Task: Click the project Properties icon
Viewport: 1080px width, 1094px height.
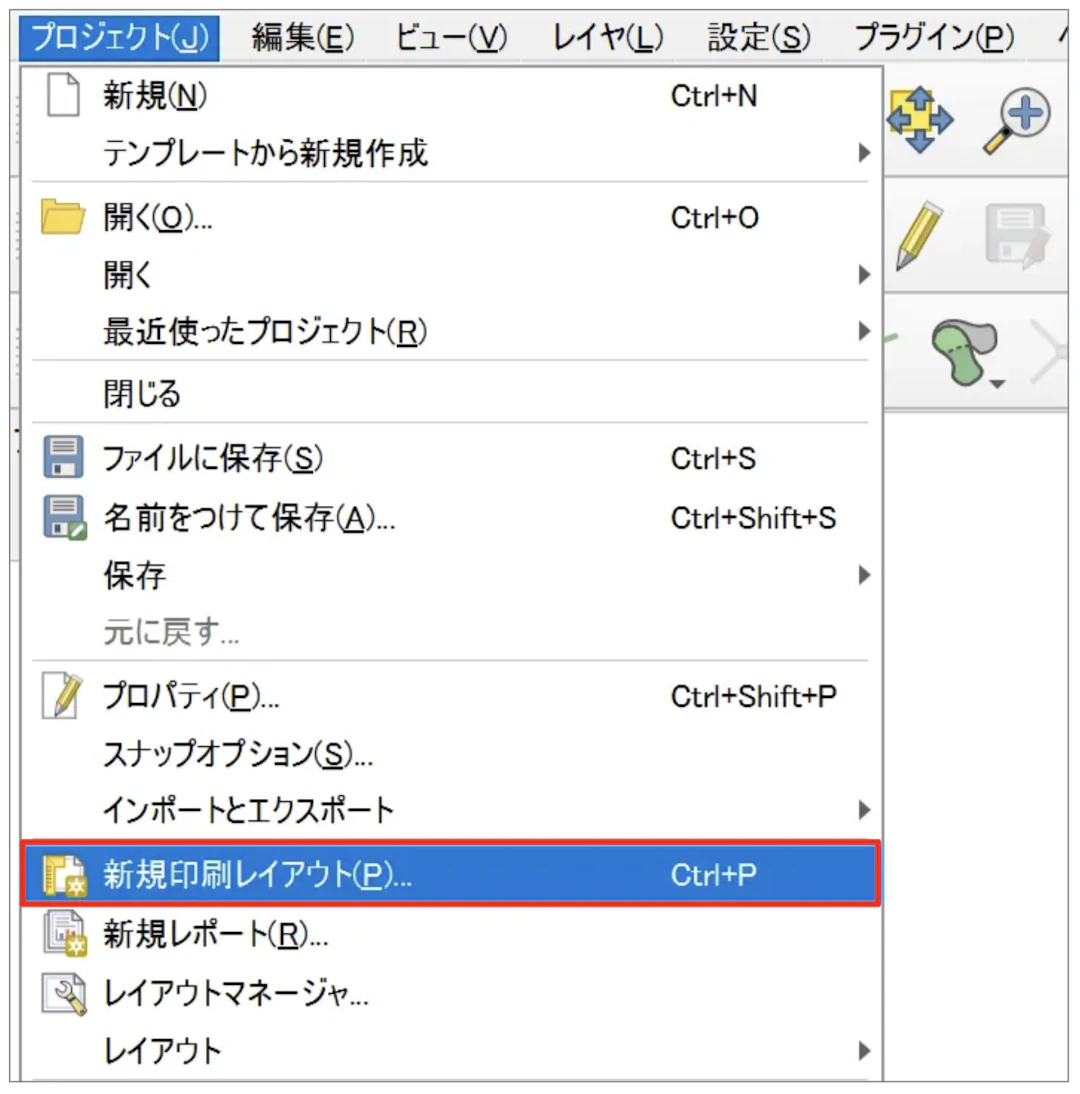Action: [x=63, y=697]
